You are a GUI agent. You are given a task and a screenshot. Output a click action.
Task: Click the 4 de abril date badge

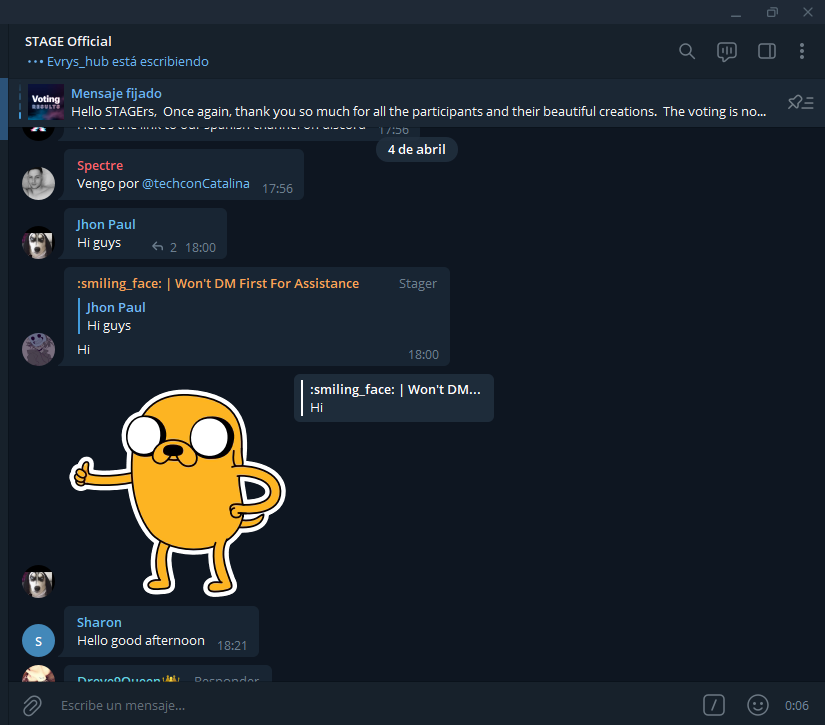click(x=417, y=149)
